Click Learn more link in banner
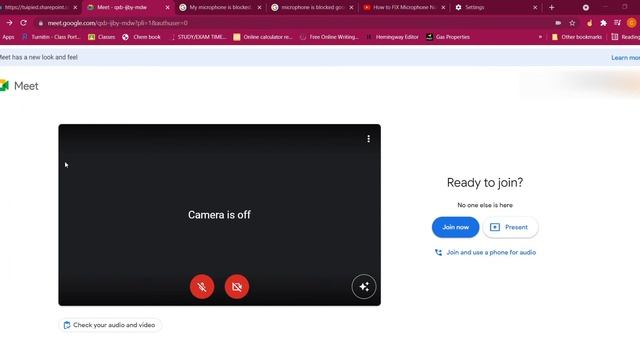Screen dimensions: 640x360 625,58
